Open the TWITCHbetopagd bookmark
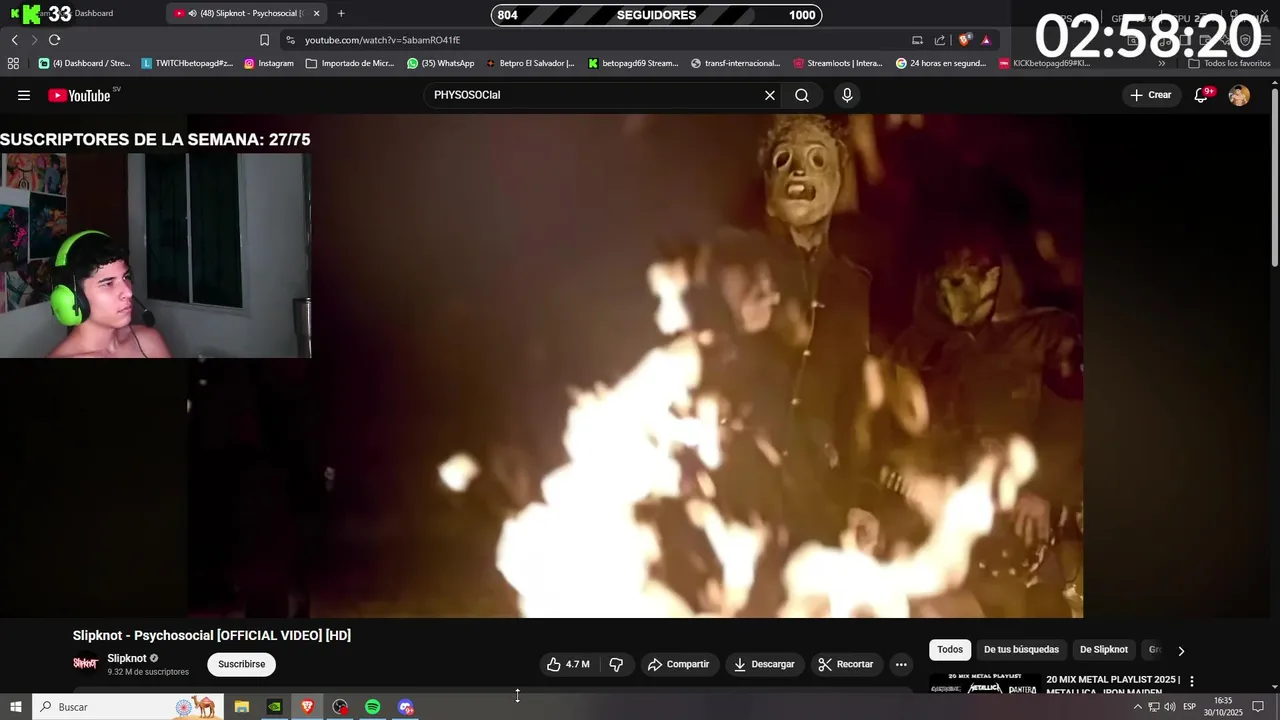The image size is (1280, 720). pos(187,63)
